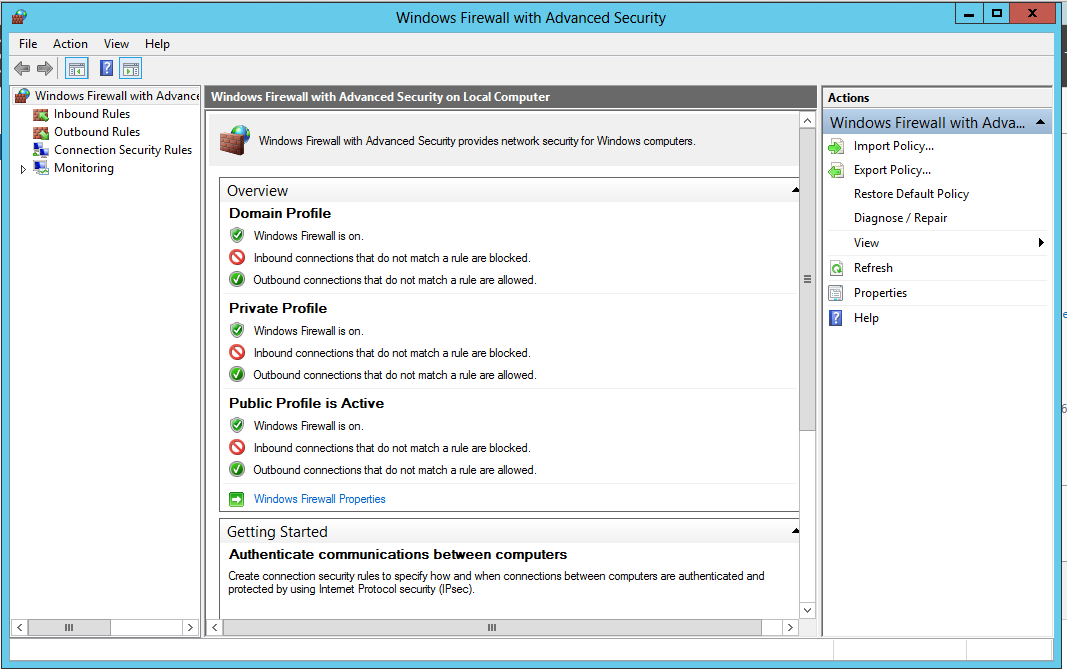Click the Inbound Rules tree icon
This screenshot has height=669, width=1067.
pyautogui.click(x=41, y=114)
